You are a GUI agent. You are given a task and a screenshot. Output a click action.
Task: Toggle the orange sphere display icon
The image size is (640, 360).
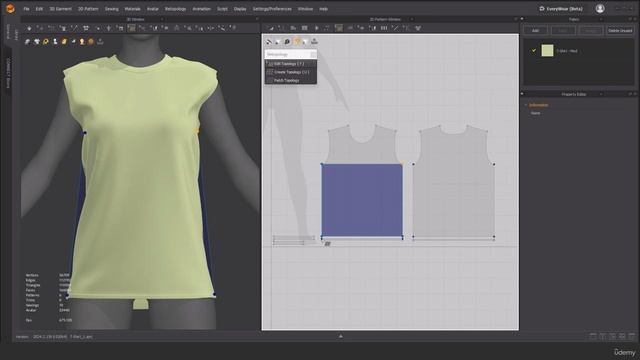coord(91,42)
